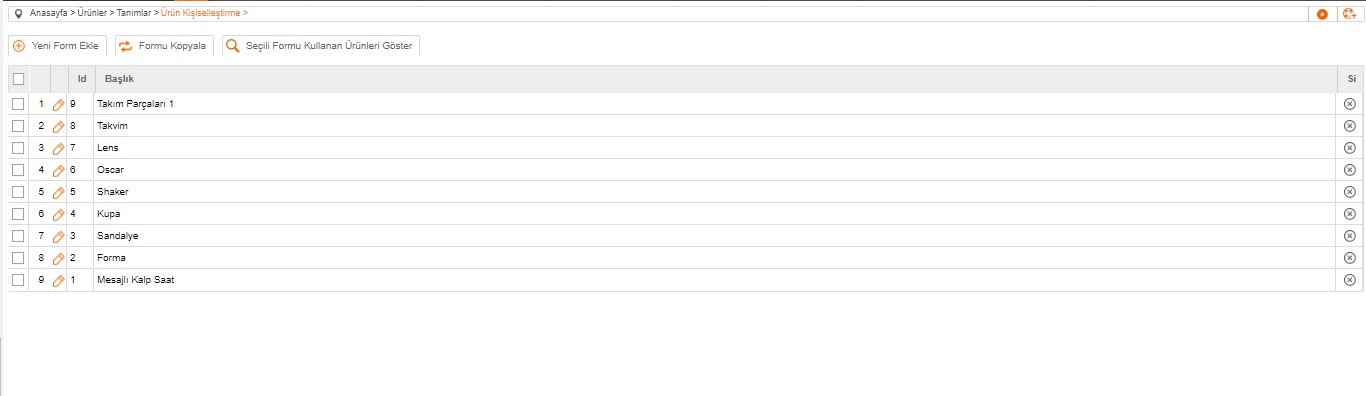Click the location pin icon in breadcrumb
Image resolution: width=1366 pixels, height=396 pixels.
click(x=17, y=13)
